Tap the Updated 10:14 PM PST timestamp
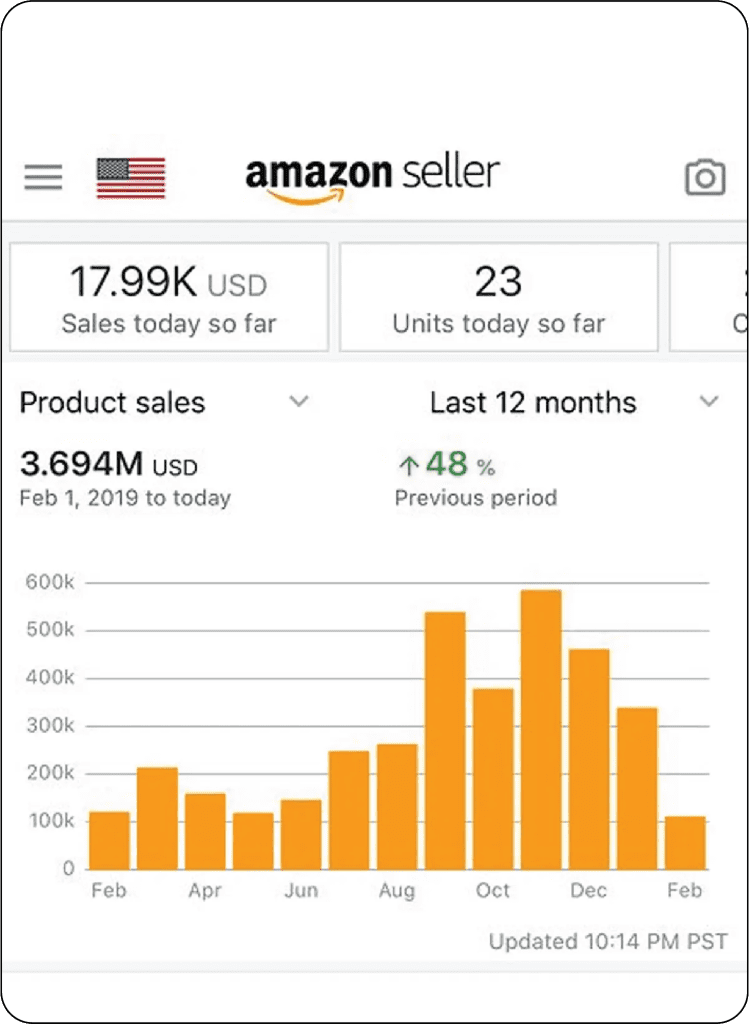Screen dimensions: 749x1024 point(608,941)
